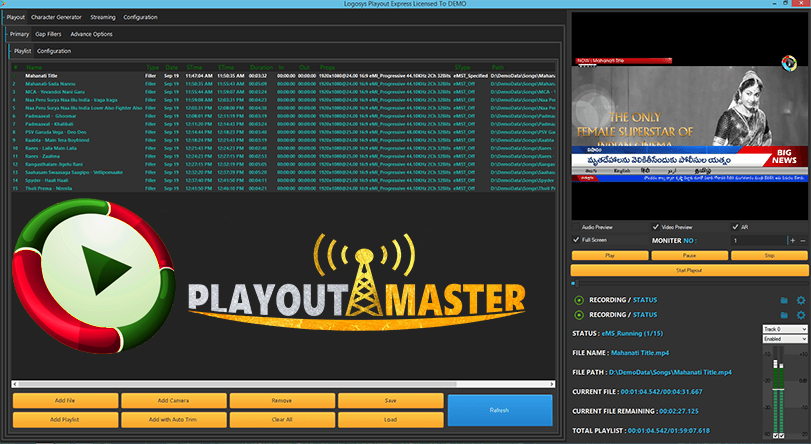
Task: Toggle left audio channel checkbox under the meter
Action: (775, 436)
